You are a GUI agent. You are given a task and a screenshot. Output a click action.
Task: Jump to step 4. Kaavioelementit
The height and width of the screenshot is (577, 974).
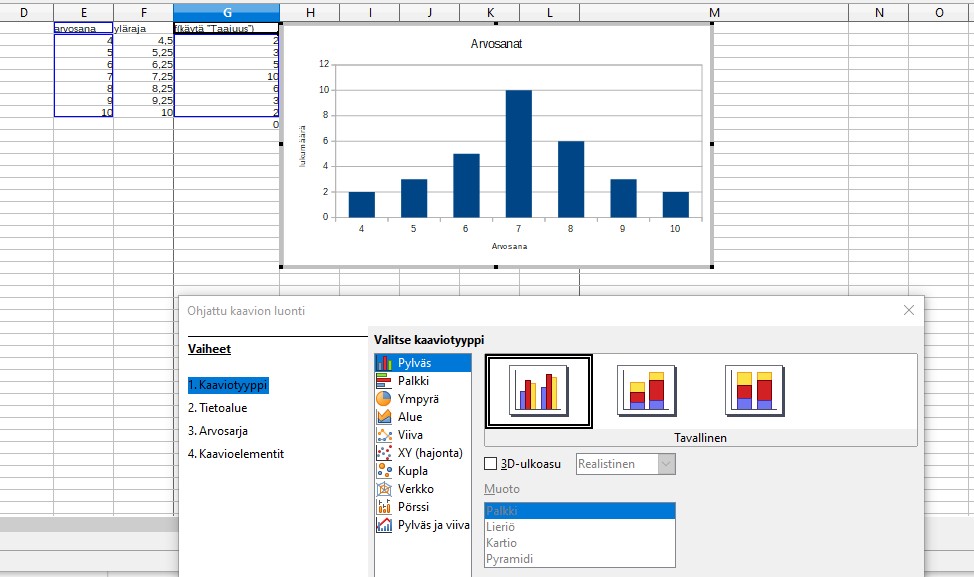coord(235,454)
